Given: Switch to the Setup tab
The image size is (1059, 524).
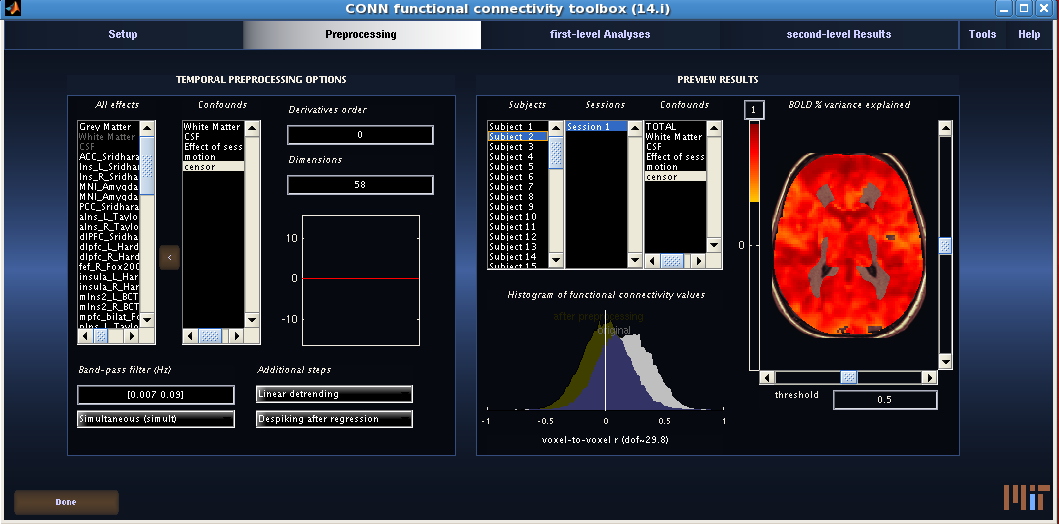Looking at the screenshot, I should pos(123,34).
